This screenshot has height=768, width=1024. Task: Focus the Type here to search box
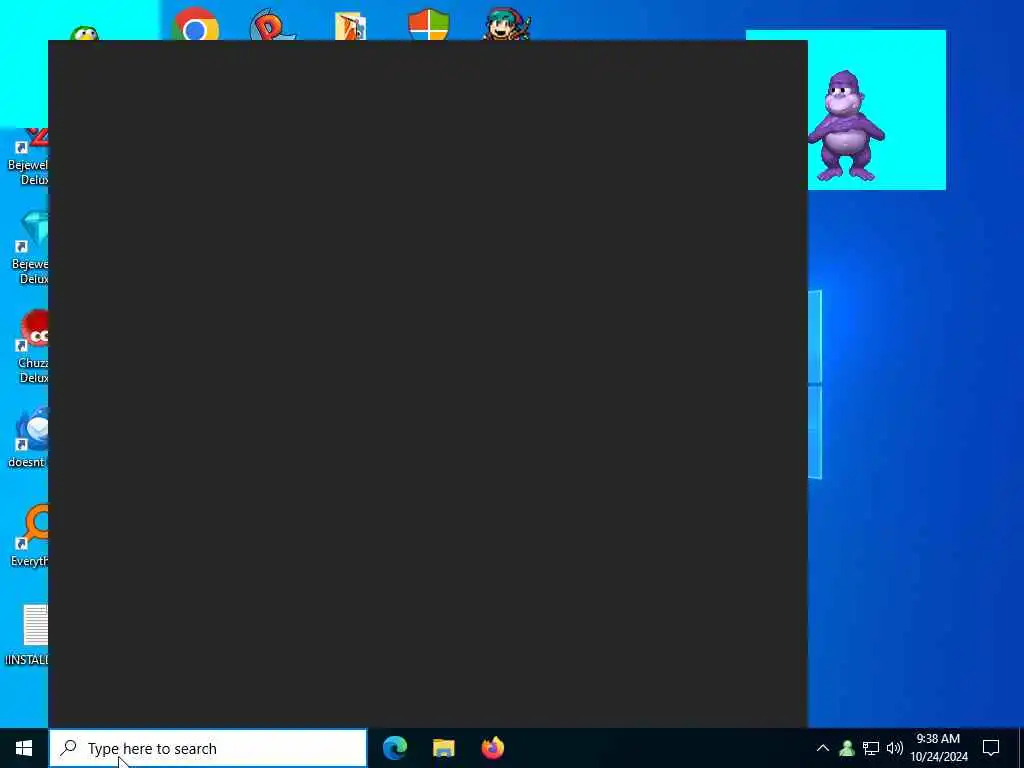pos(208,748)
